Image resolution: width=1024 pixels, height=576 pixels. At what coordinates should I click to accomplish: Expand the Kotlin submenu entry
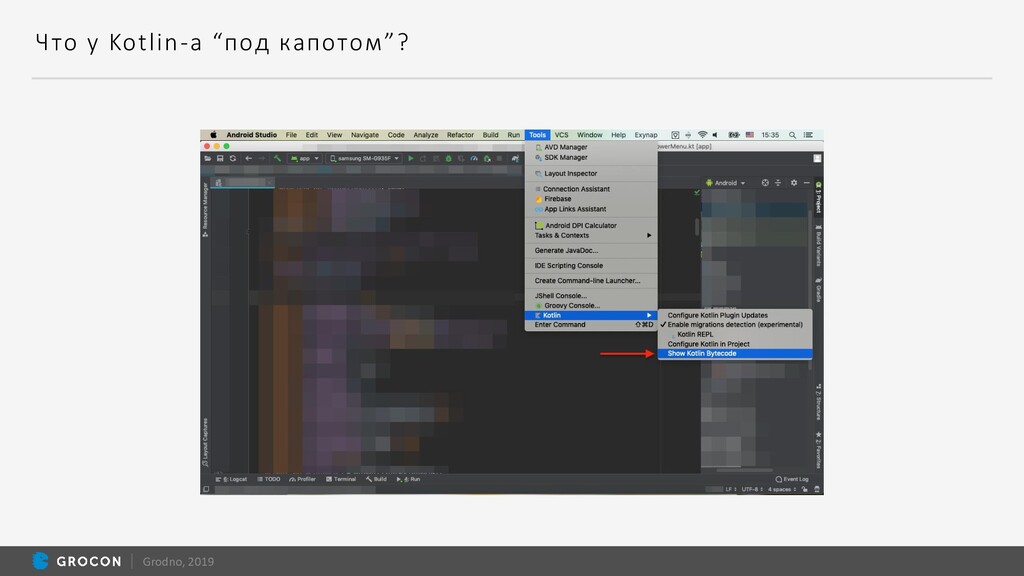point(591,315)
